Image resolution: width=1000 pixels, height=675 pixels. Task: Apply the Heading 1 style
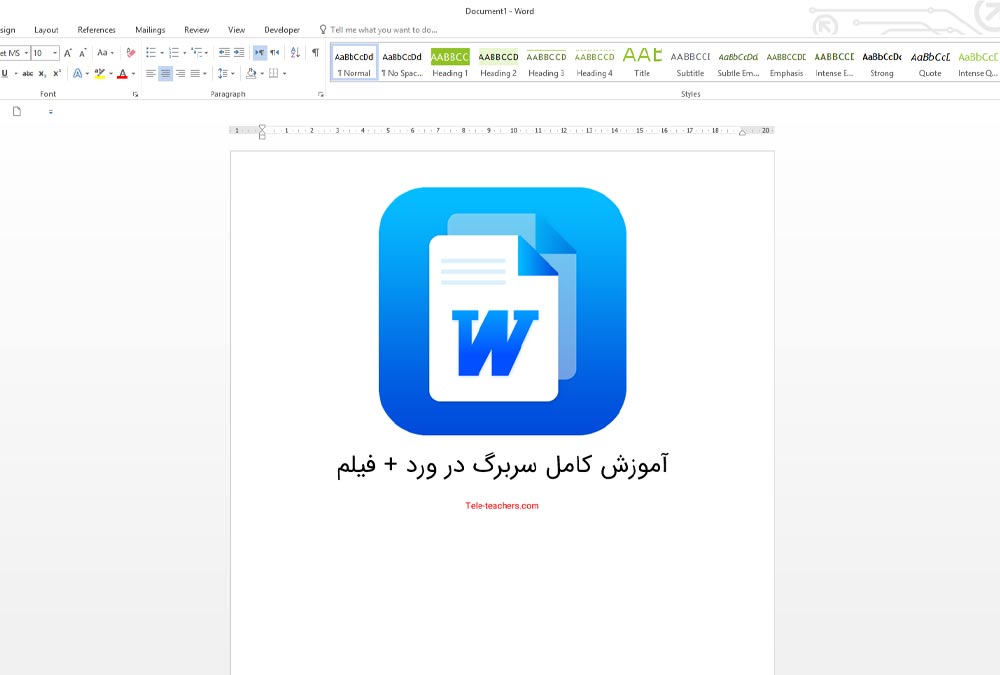[x=450, y=62]
